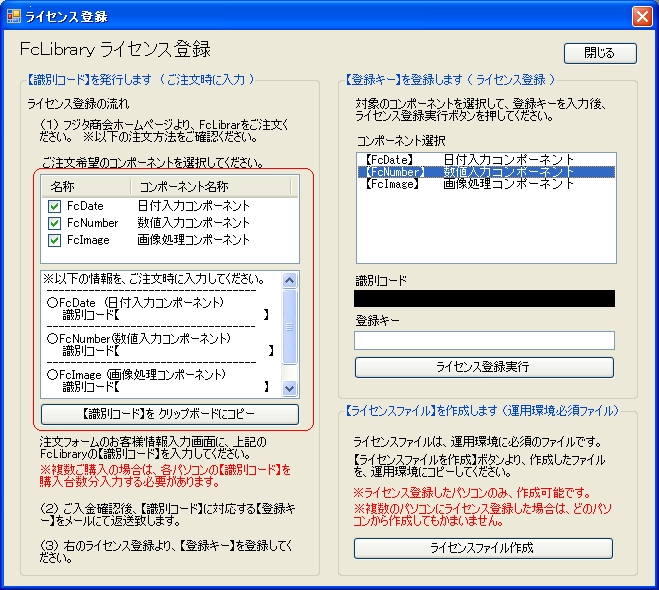
Task: Uncheck the FcNumber component checkbox
Action: point(54,223)
